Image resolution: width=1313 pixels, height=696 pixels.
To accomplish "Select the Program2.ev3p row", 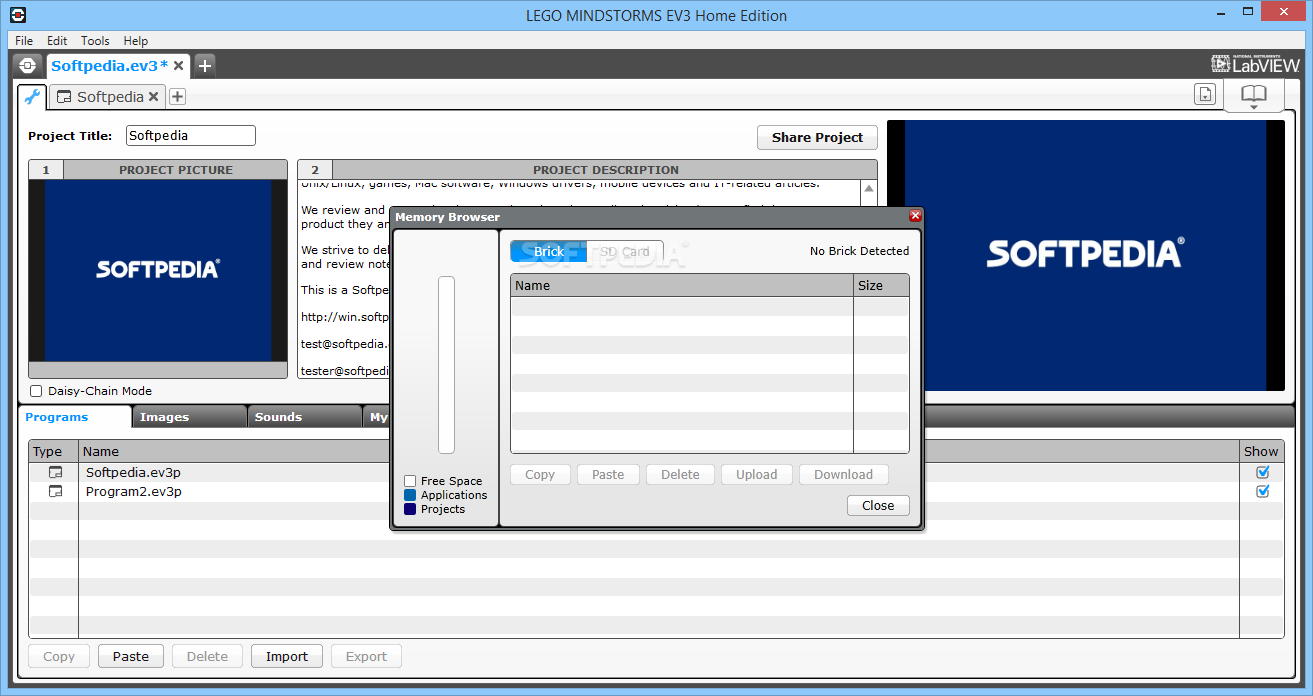I will tap(656, 492).
